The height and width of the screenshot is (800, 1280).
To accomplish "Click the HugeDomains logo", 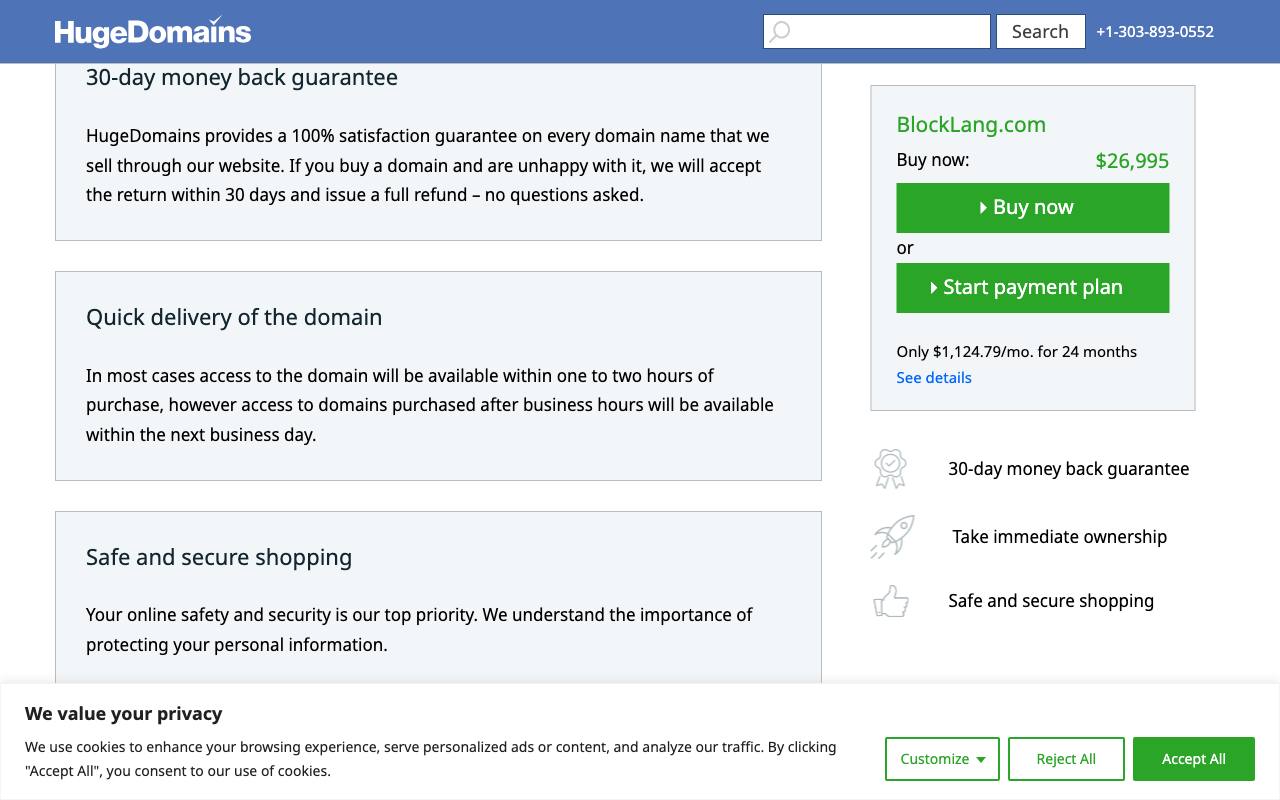I will click(x=153, y=31).
